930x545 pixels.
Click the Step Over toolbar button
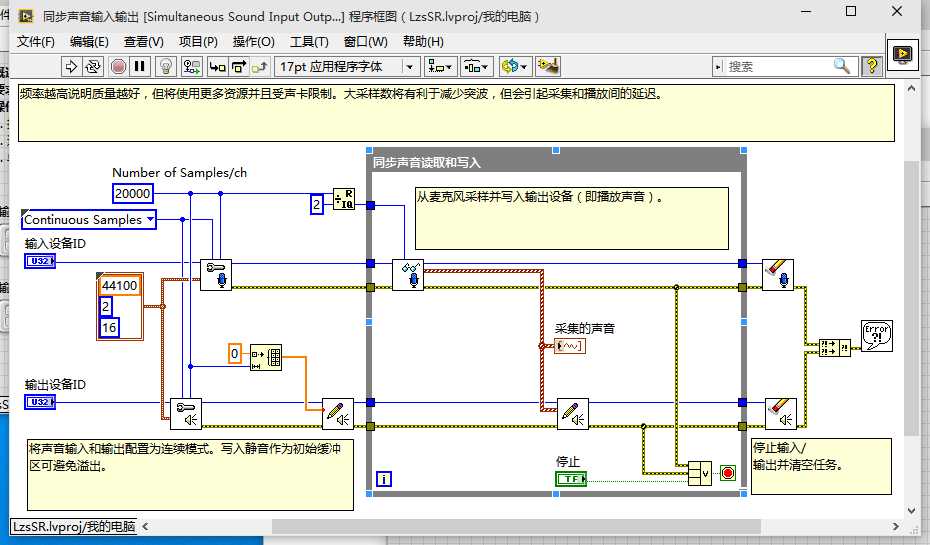[x=238, y=66]
